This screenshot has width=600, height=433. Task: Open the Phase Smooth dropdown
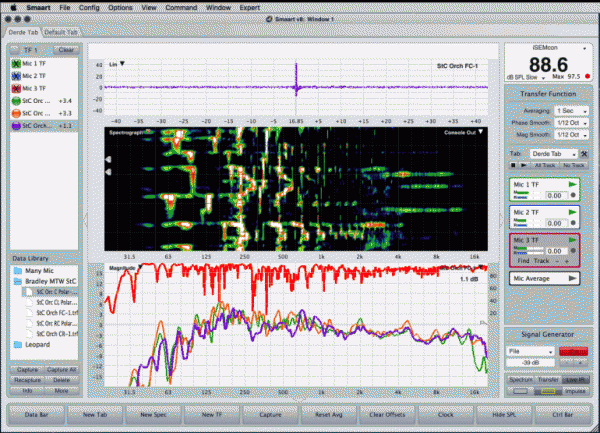click(571, 123)
